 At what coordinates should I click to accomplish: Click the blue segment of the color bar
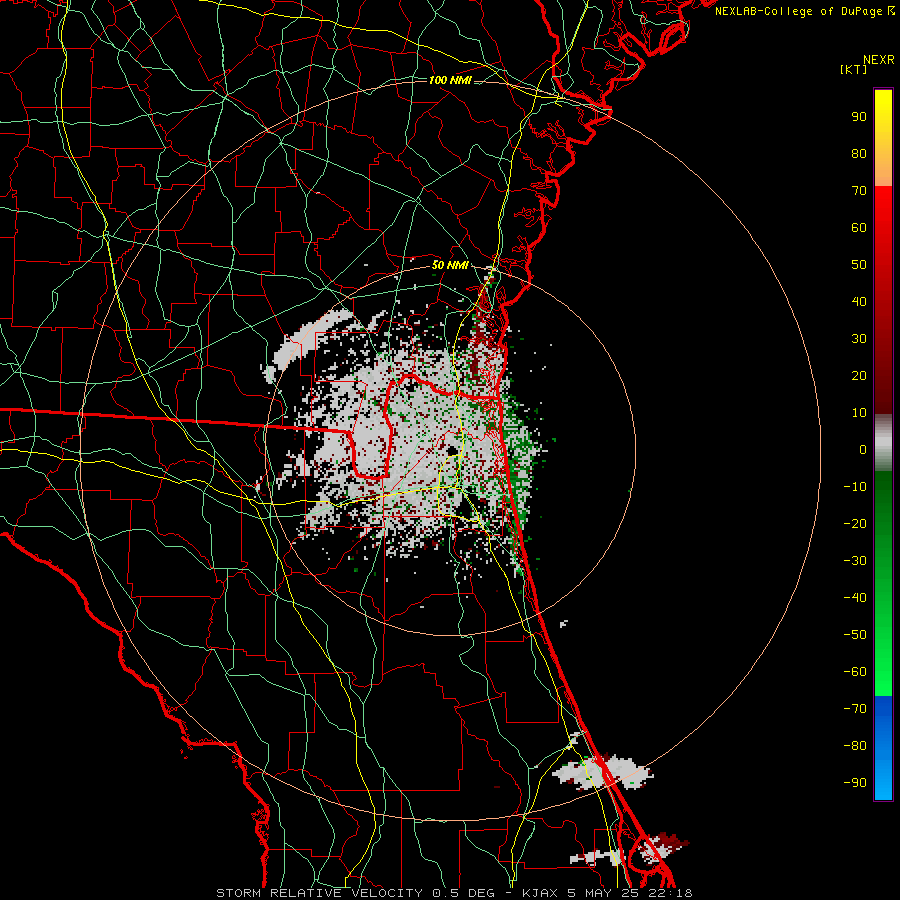click(x=883, y=748)
